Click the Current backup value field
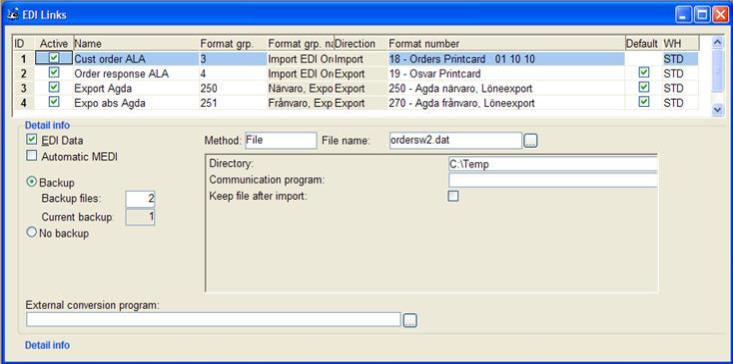Screen dimensions: 733x364 tap(140, 217)
